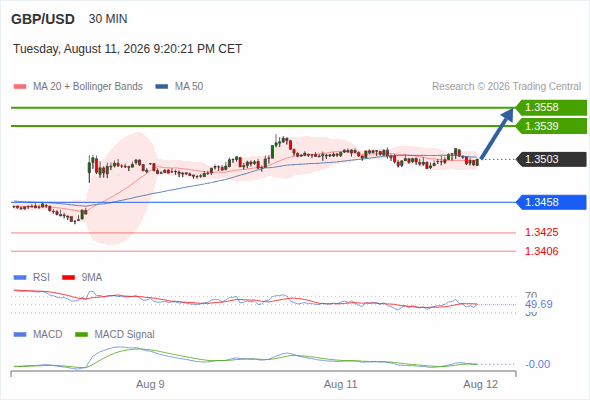Click the MA 50 blue legend swatch

pos(161,87)
